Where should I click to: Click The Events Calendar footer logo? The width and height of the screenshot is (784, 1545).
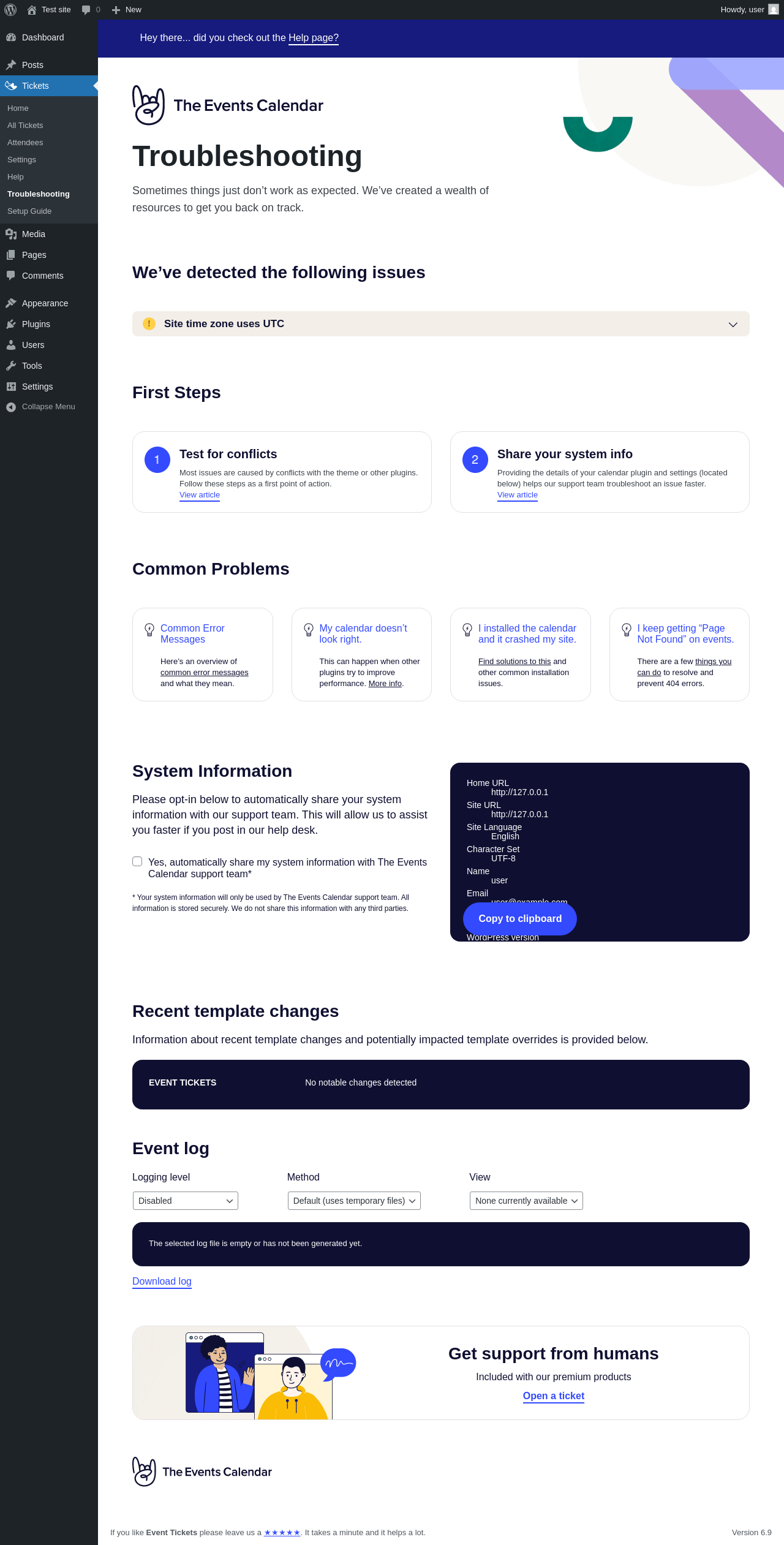click(202, 1471)
